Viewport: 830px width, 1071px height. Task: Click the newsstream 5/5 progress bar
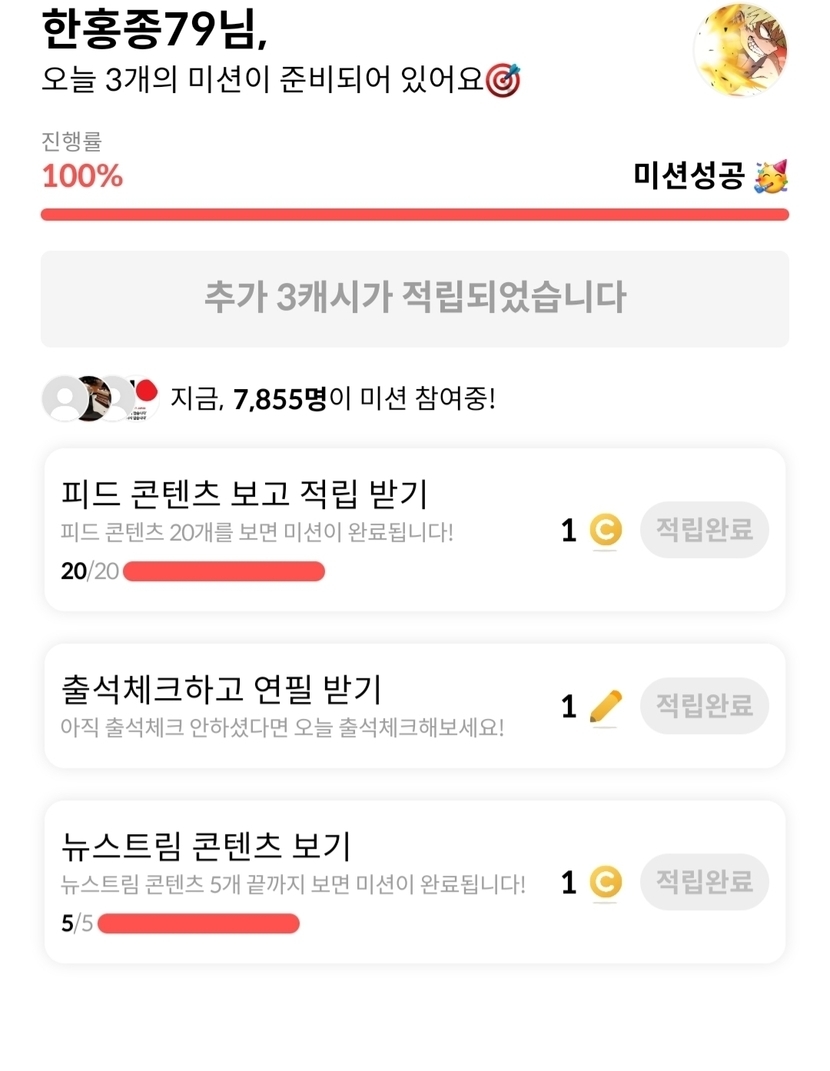coord(198,923)
